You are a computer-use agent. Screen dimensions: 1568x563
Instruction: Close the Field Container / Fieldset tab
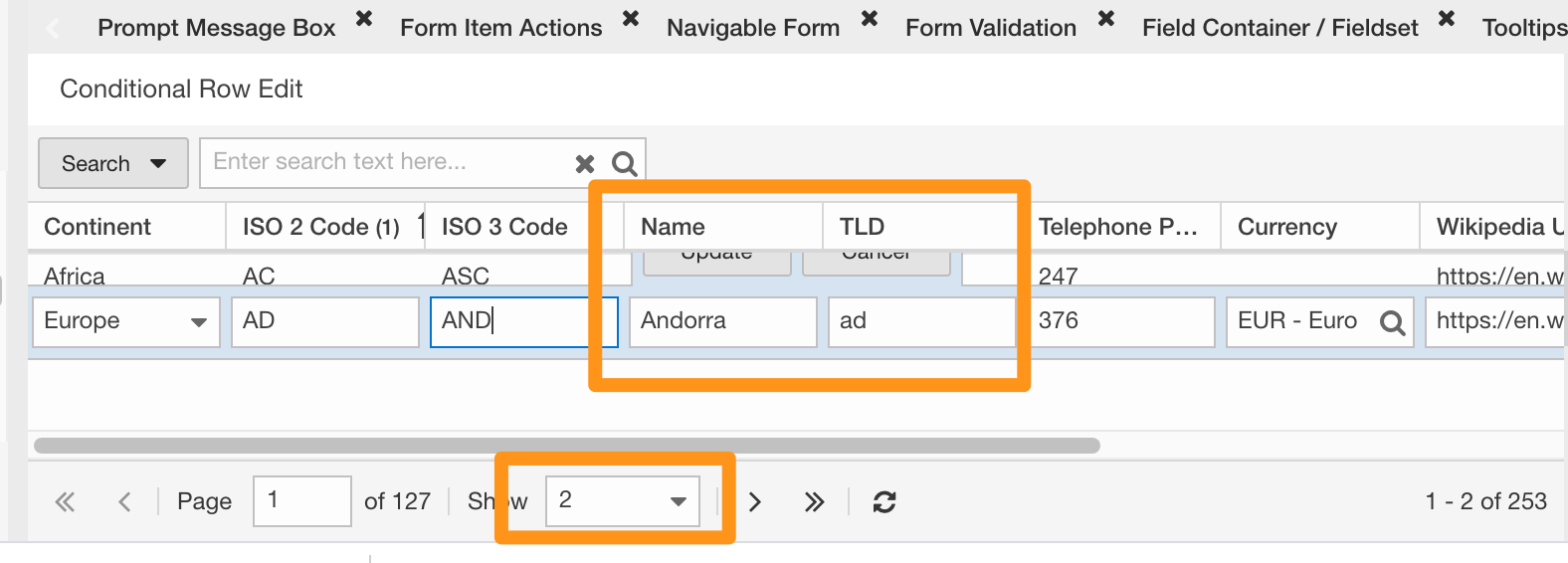(1448, 18)
